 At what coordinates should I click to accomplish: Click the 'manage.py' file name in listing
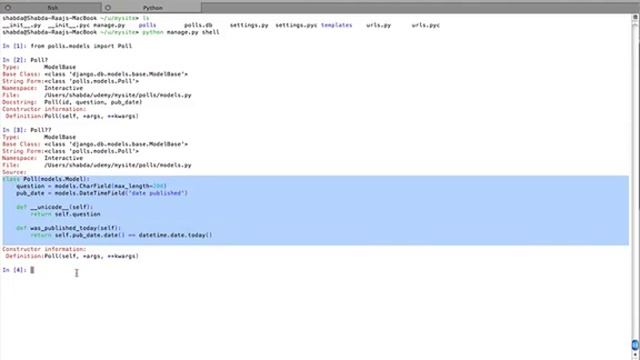109,25
